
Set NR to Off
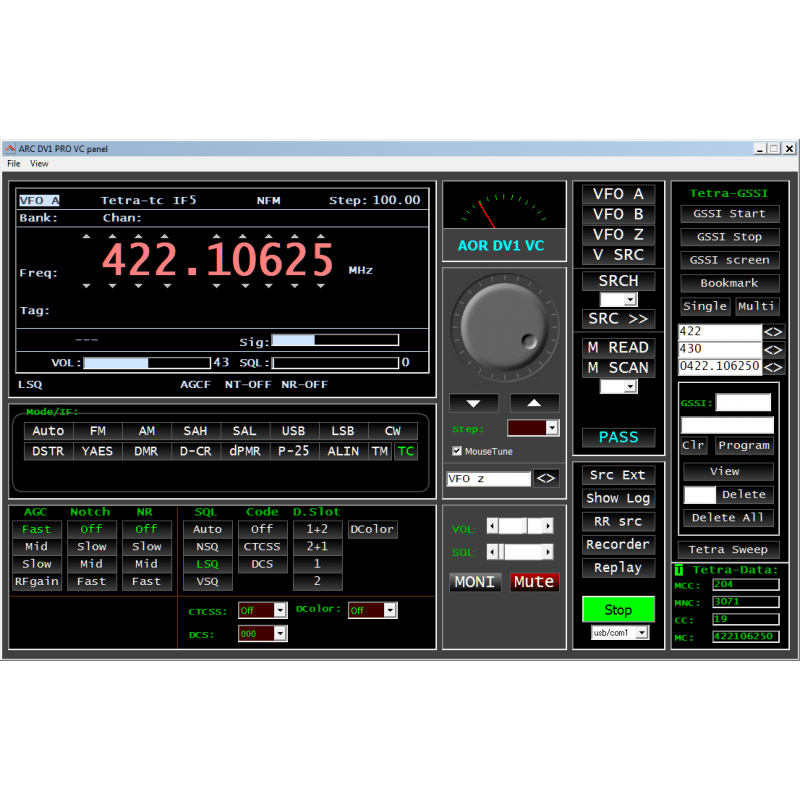[147, 529]
